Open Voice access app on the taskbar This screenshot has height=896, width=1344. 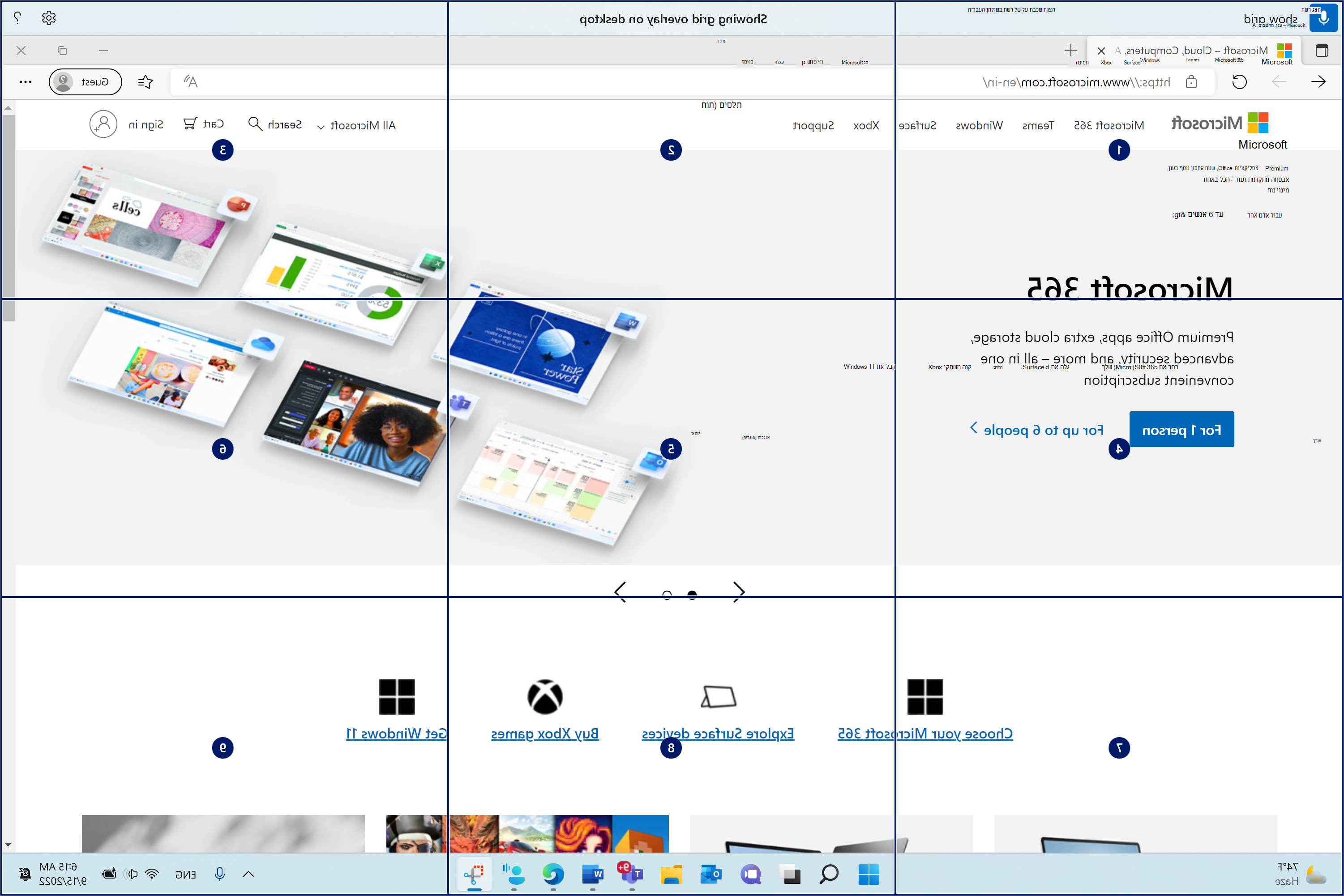point(514,874)
